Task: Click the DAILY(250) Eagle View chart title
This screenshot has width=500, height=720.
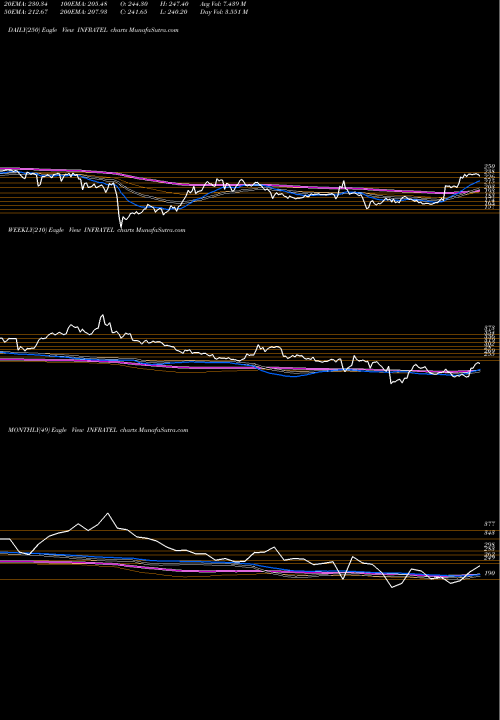Action: click(93, 30)
